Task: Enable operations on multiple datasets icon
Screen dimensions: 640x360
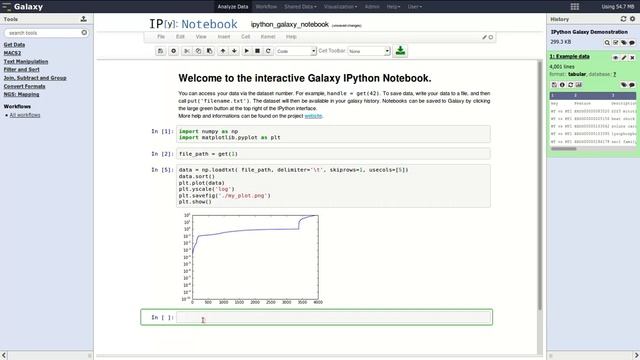Action: [616, 43]
